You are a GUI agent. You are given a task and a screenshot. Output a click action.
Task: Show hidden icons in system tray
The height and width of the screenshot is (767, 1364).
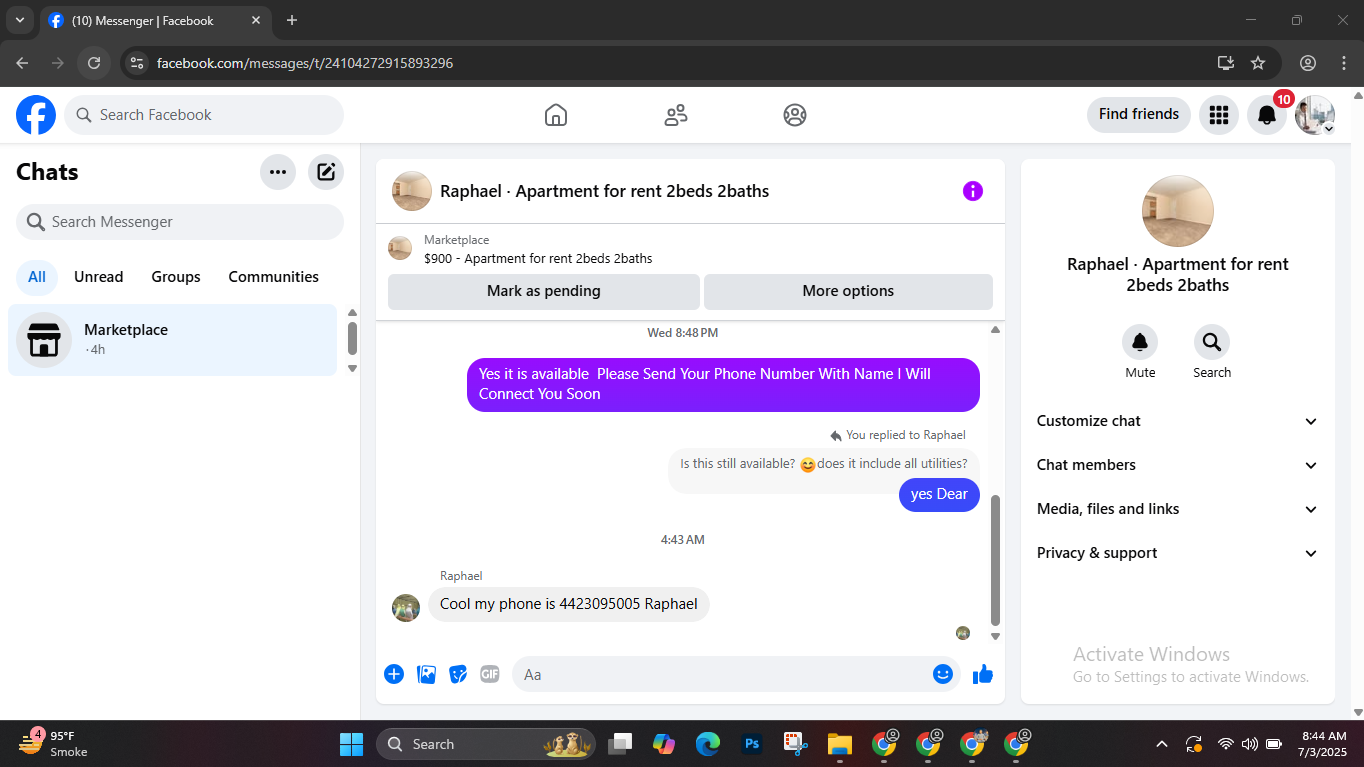pos(1162,744)
